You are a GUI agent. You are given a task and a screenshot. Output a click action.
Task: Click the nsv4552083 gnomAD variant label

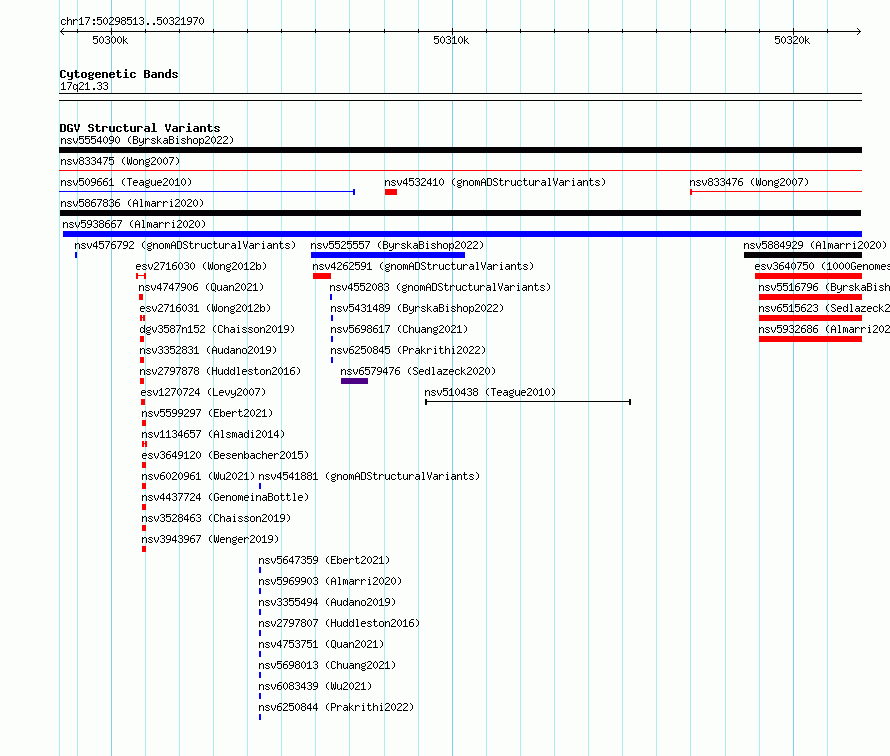(440, 287)
